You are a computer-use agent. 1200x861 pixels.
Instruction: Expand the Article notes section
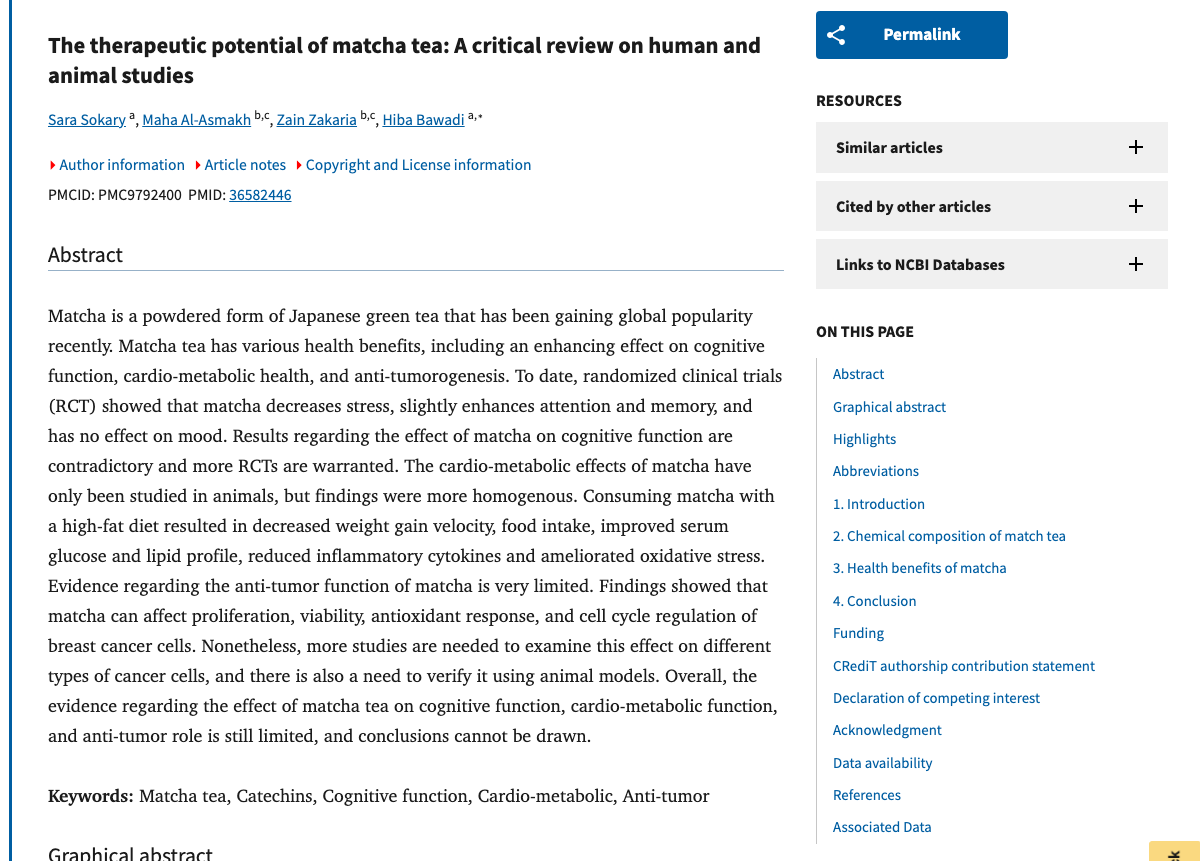pyautogui.click(x=244, y=164)
